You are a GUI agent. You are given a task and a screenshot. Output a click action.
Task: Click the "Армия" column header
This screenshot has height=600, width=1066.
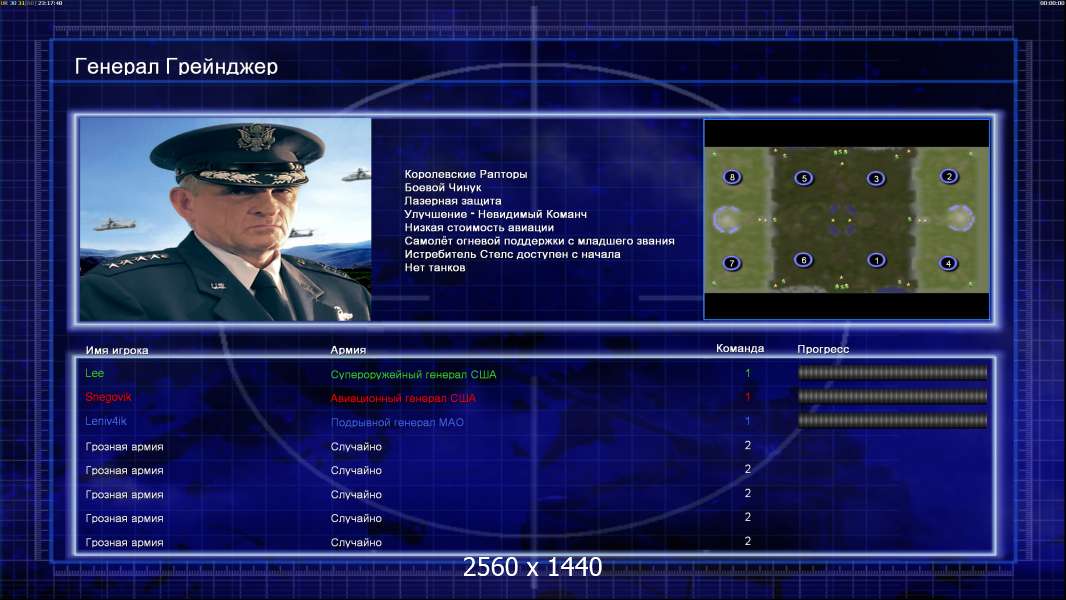pyautogui.click(x=348, y=350)
